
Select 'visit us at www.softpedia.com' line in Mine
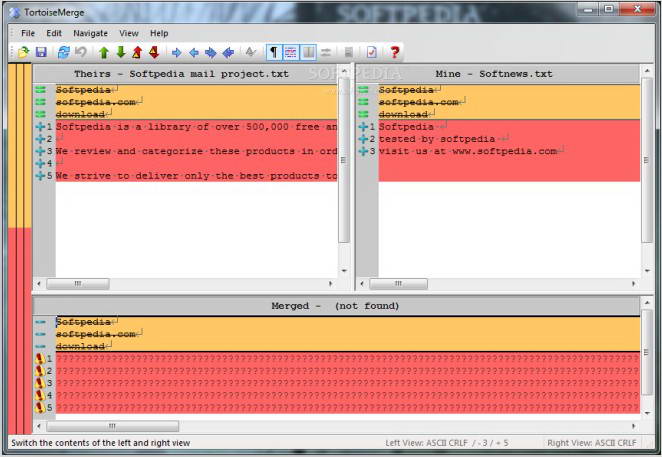pos(509,151)
